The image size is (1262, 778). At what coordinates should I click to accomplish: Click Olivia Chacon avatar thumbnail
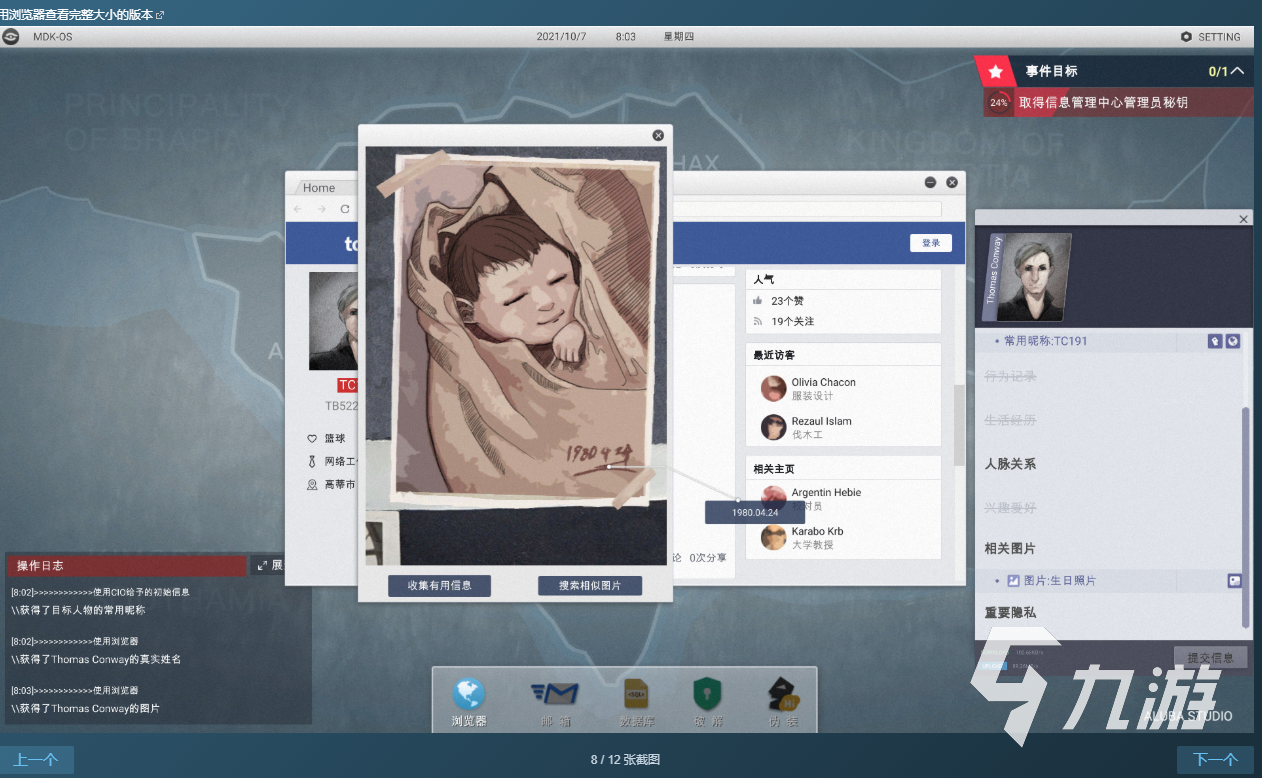pos(773,388)
